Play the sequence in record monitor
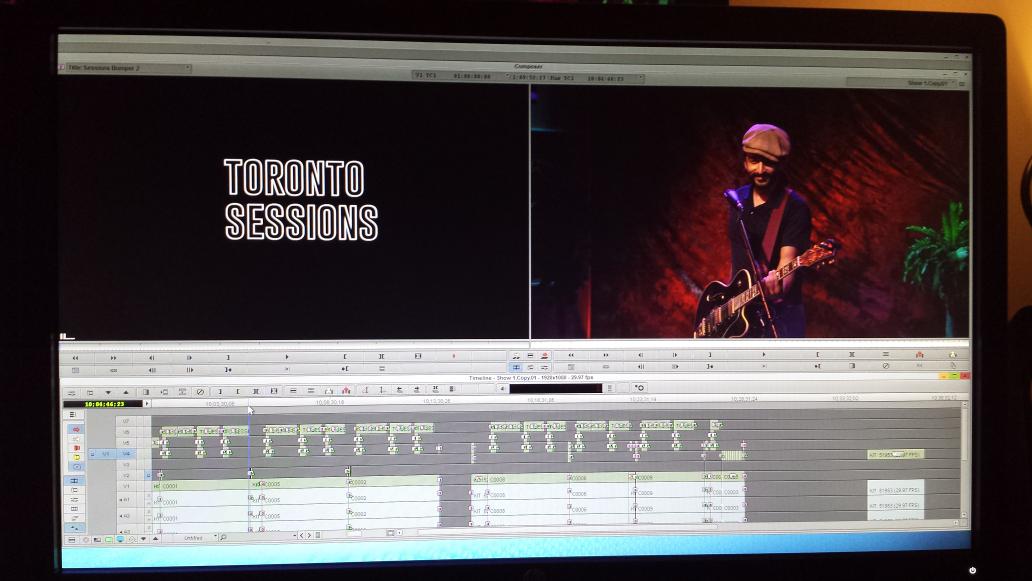Viewport: 1032px width, 581px height. click(x=763, y=355)
